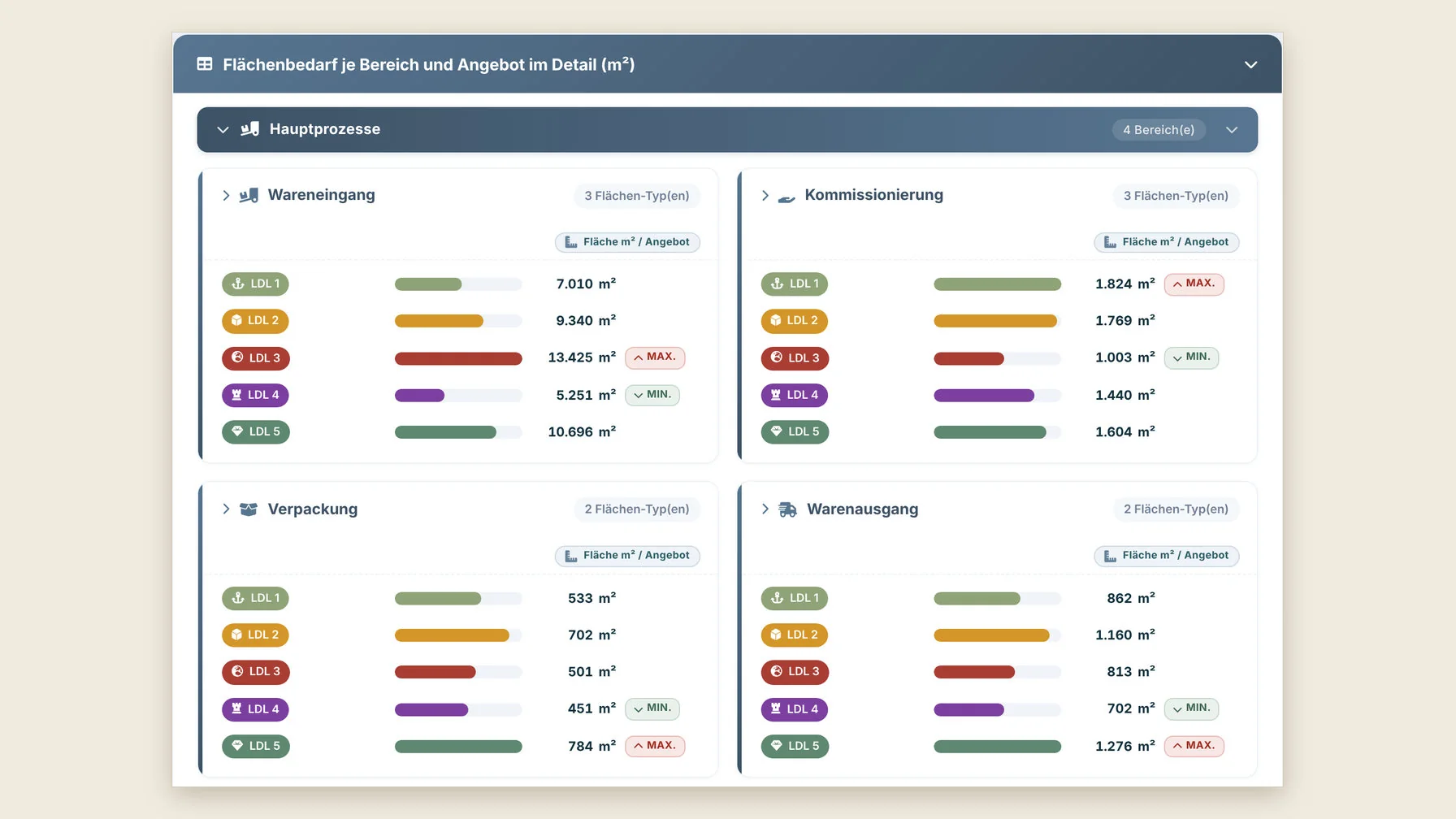Viewport: 1456px width, 819px height.
Task: Click the LDL 2 cube badge in Verpackung
Action: point(255,635)
